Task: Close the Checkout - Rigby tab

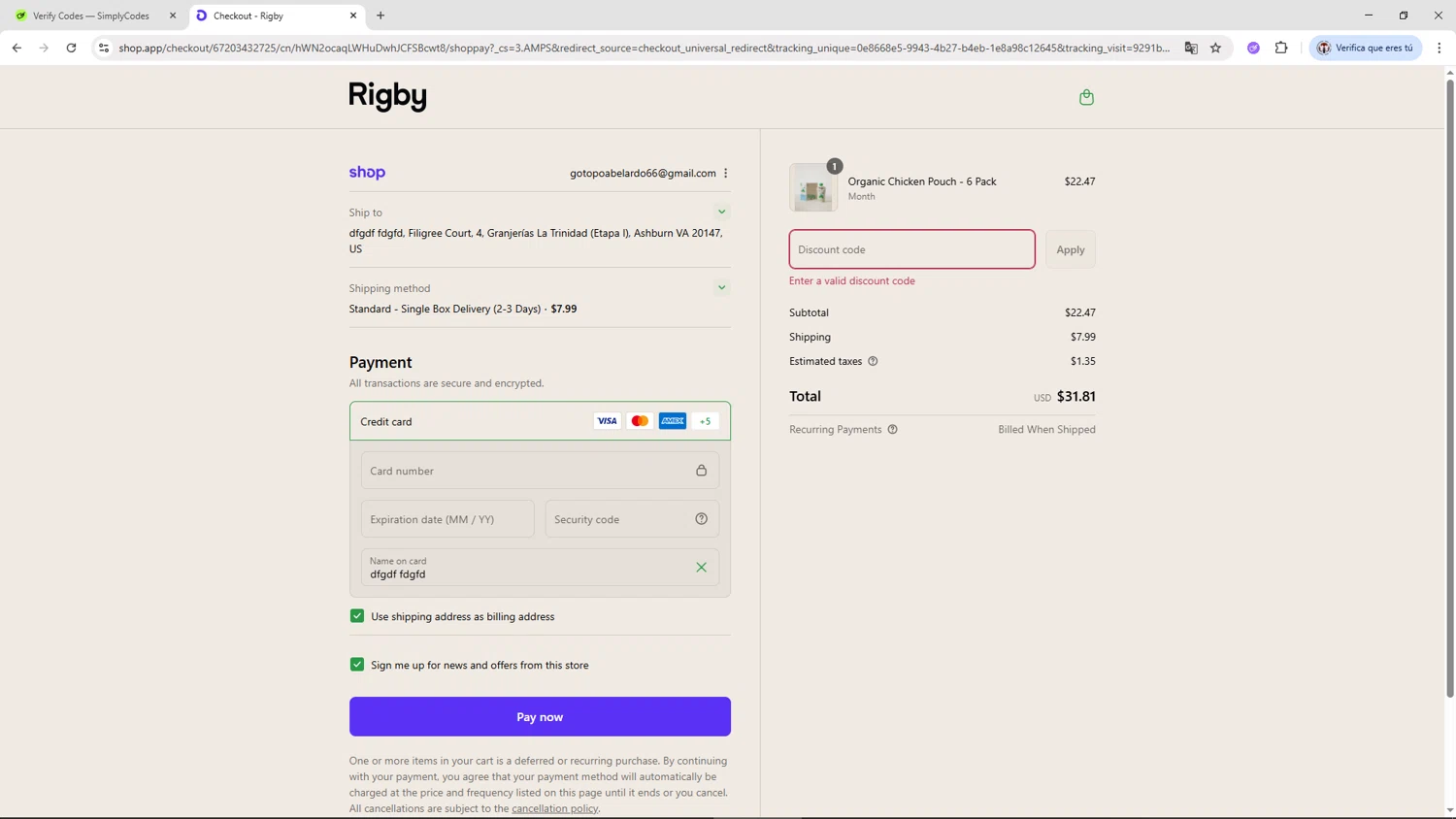Action: pos(353,16)
